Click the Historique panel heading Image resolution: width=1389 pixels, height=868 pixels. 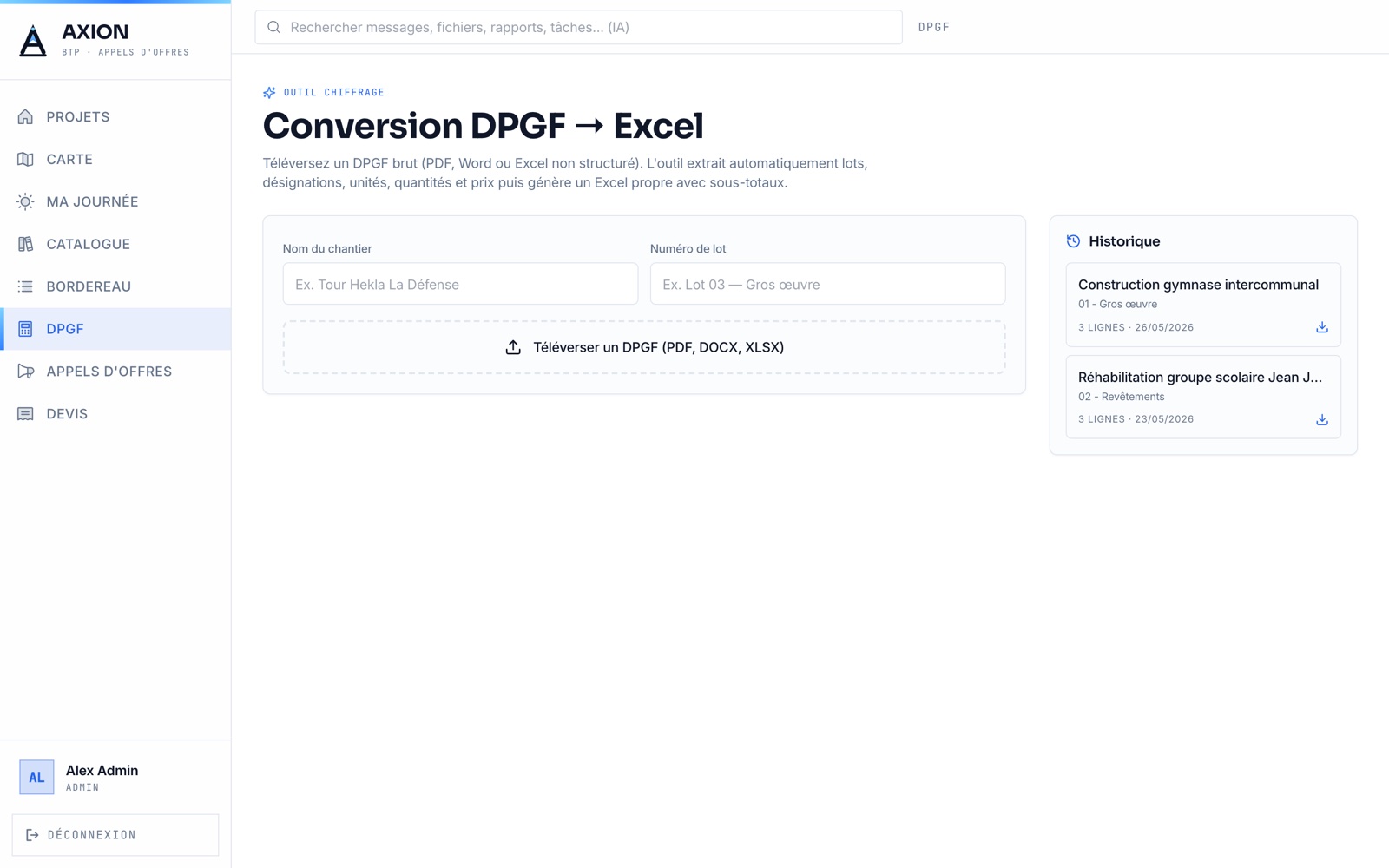pos(1124,241)
